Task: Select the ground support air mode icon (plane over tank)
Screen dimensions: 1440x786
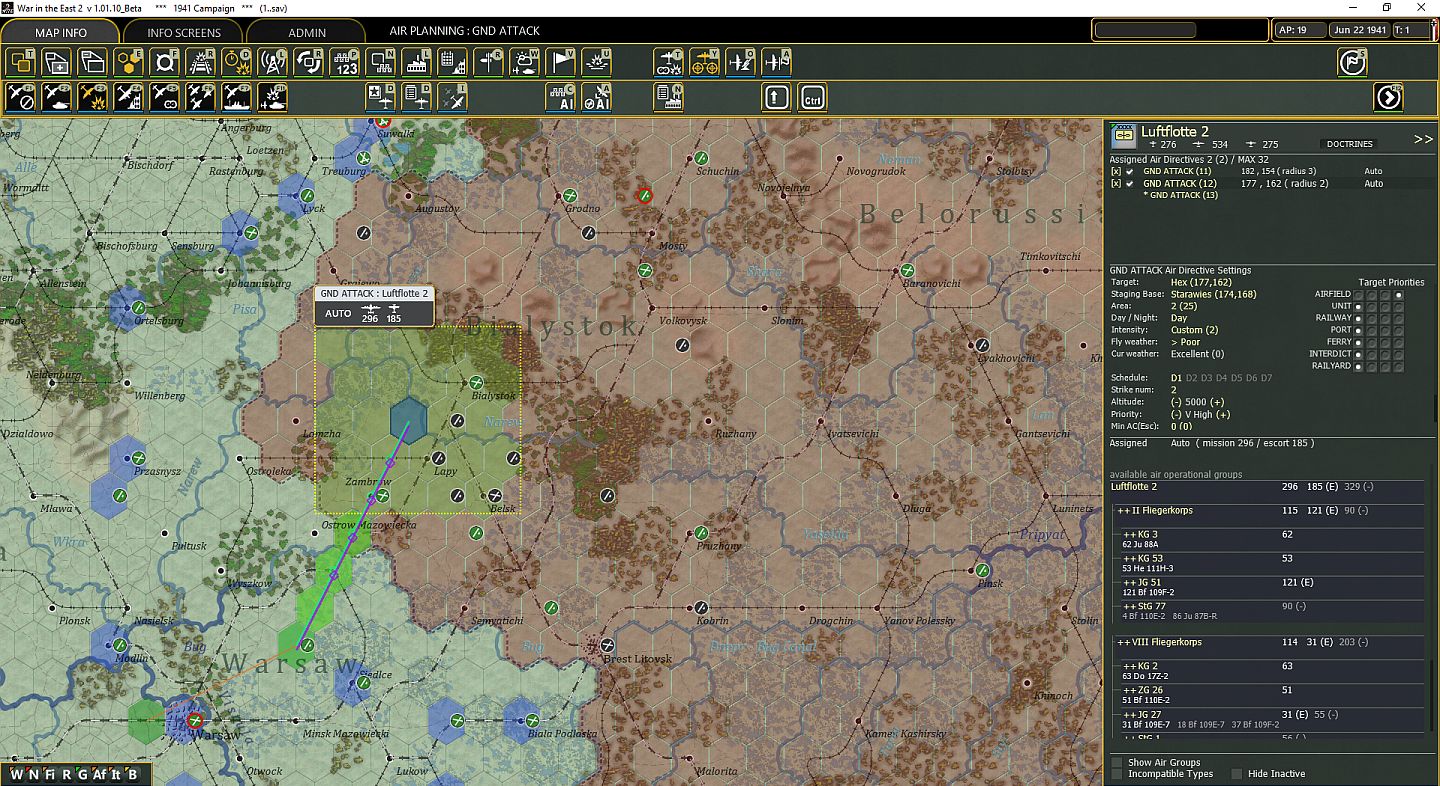Action: (x=57, y=97)
